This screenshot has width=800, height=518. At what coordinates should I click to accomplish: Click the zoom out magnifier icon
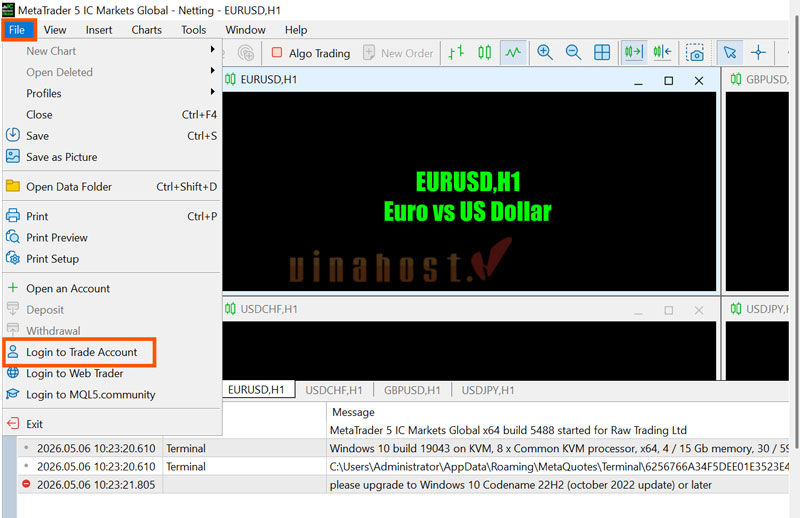pyautogui.click(x=573, y=53)
